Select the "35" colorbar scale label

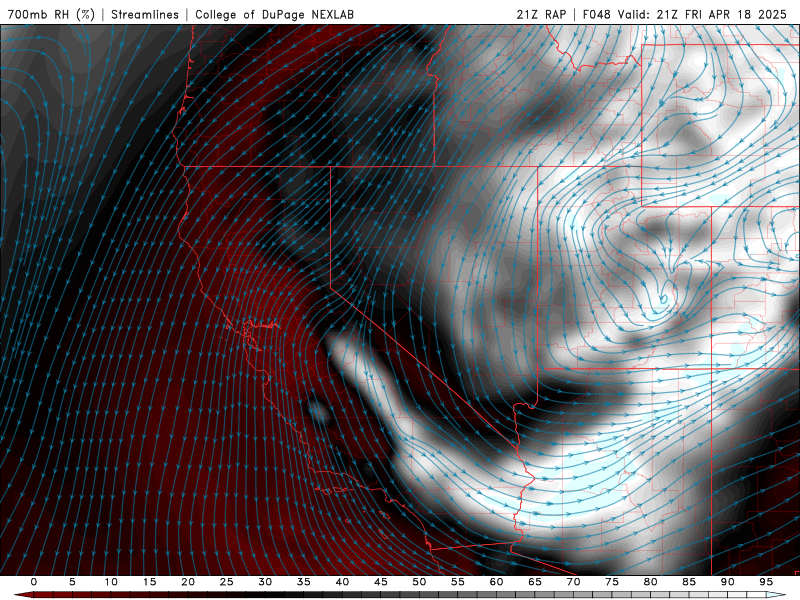click(304, 582)
